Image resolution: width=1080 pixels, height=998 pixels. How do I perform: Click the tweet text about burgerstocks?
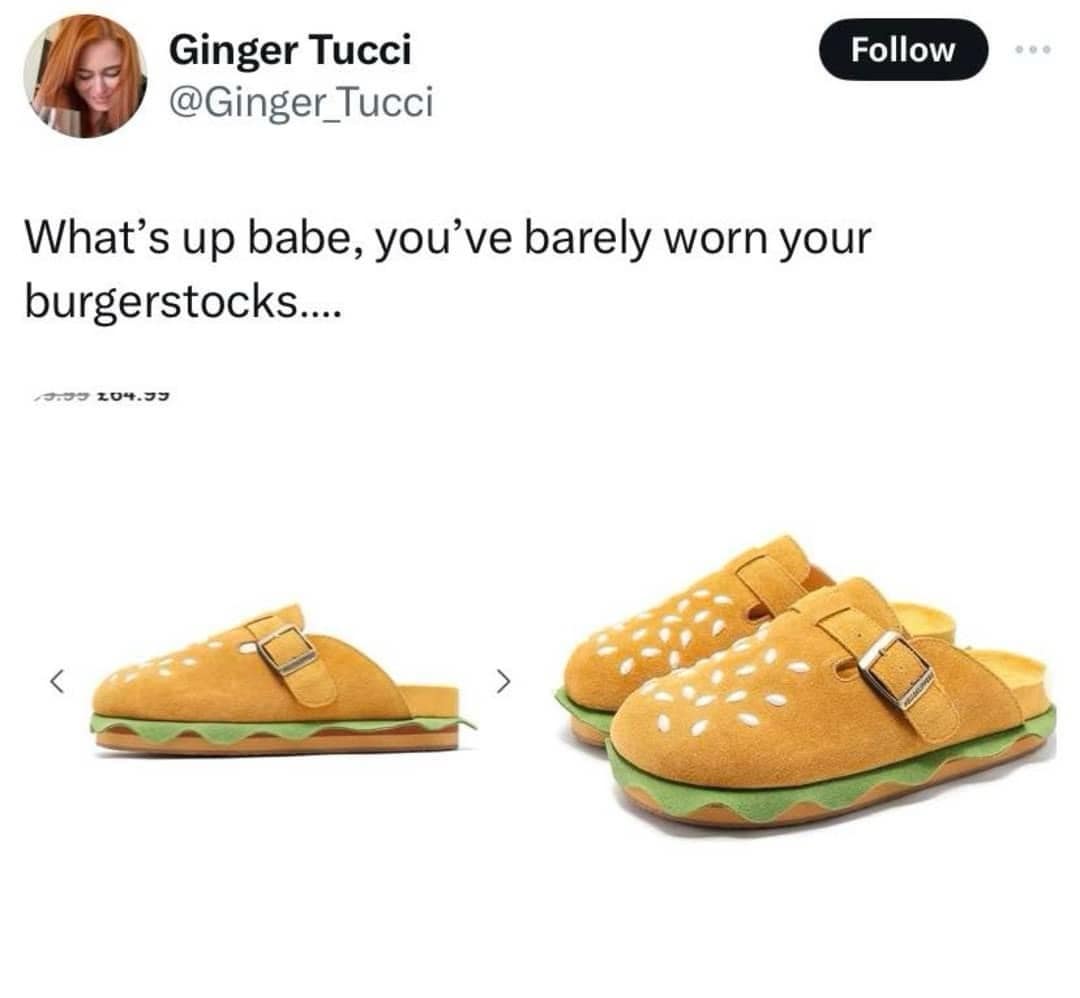pyautogui.click(x=448, y=269)
